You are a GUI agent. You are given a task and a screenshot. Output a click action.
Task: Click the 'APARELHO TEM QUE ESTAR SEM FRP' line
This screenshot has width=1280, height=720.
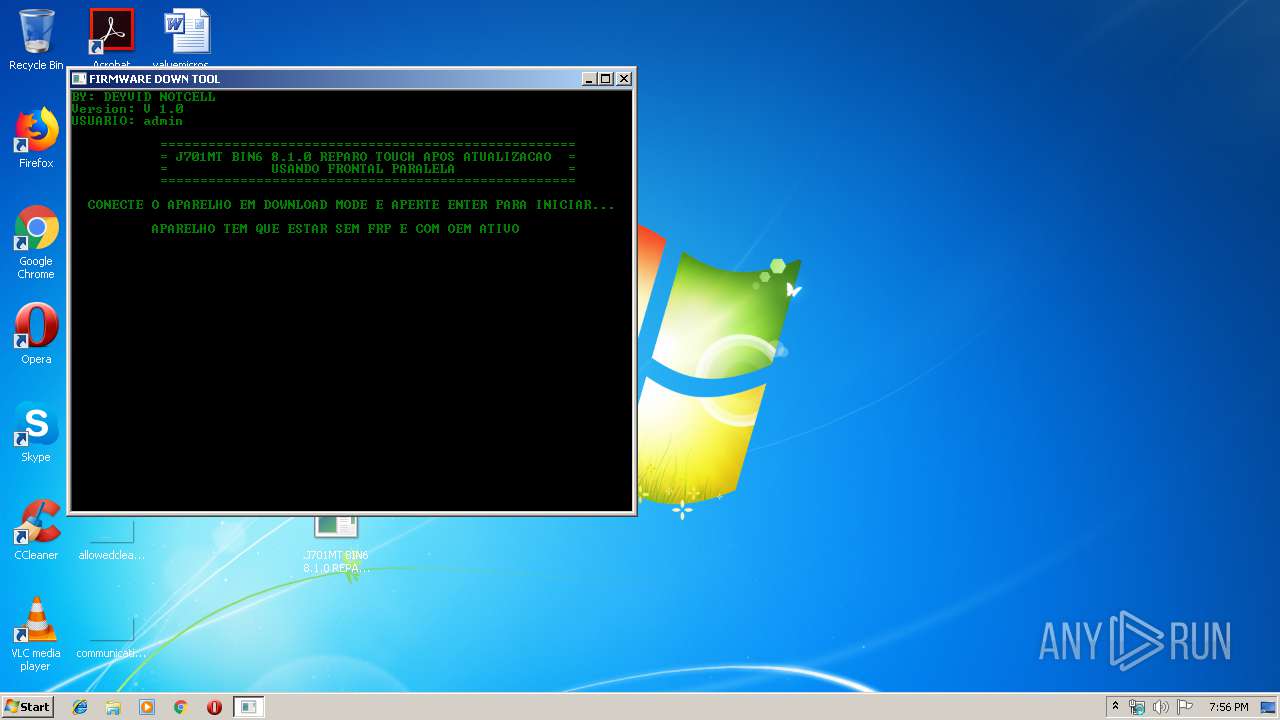coord(335,228)
